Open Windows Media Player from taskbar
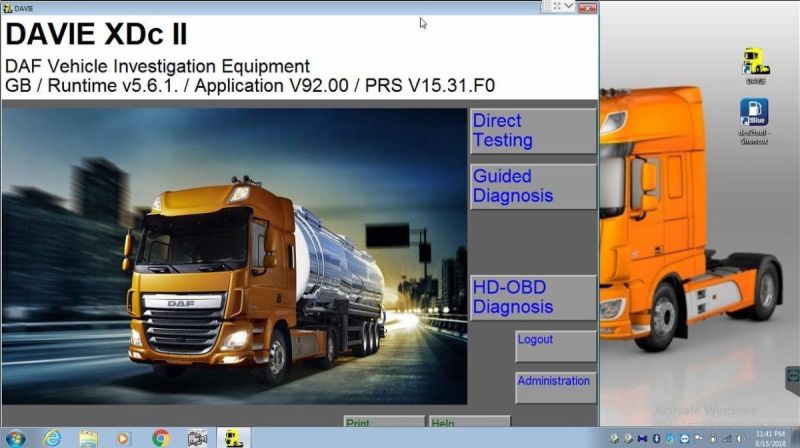The height and width of the screenshot is (448, 800). (123, 438)
